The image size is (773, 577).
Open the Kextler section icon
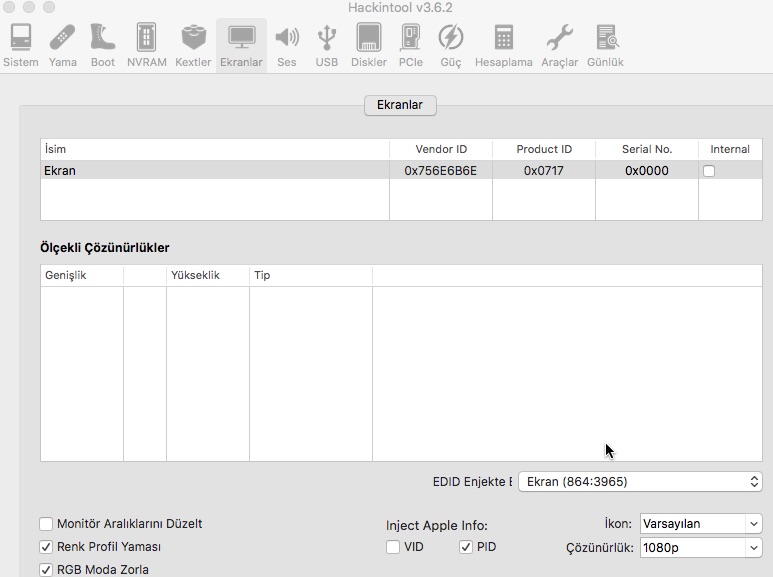[x=193, y=46]
